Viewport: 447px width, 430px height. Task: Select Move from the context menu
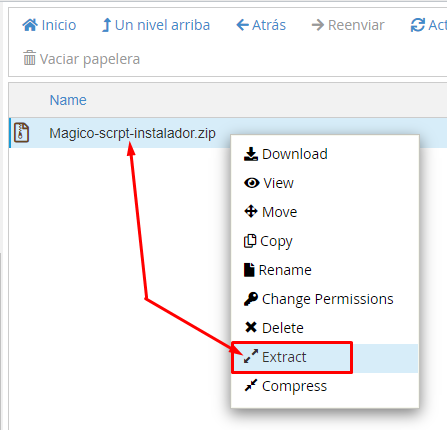270,212
